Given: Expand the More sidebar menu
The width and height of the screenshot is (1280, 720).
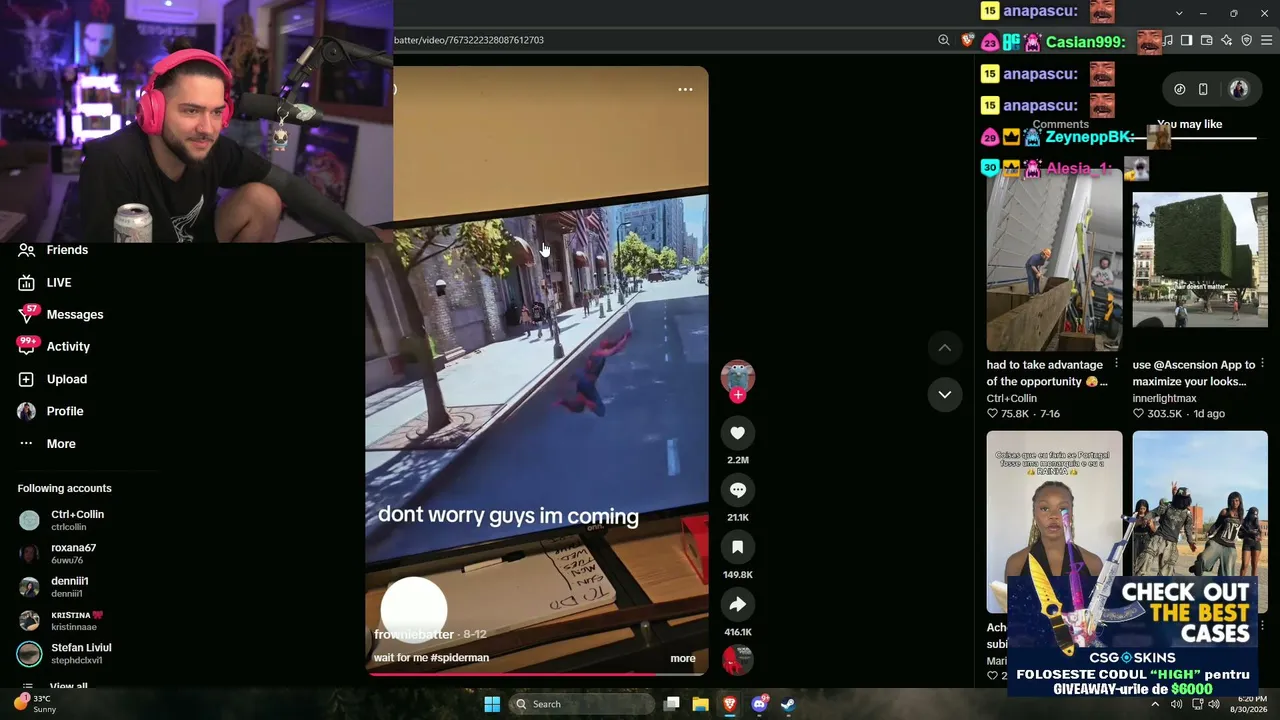Looking at the screenshot, I should click(48, 444).
